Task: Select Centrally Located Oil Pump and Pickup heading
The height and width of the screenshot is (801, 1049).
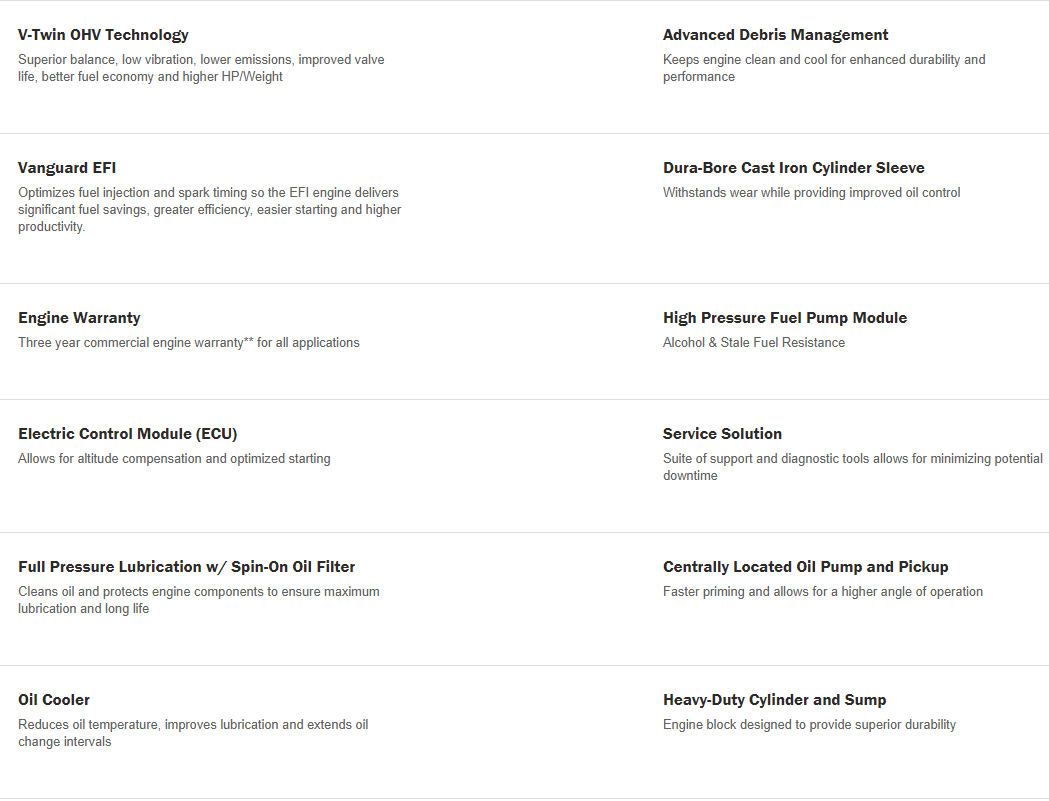Action: (805, 567)
